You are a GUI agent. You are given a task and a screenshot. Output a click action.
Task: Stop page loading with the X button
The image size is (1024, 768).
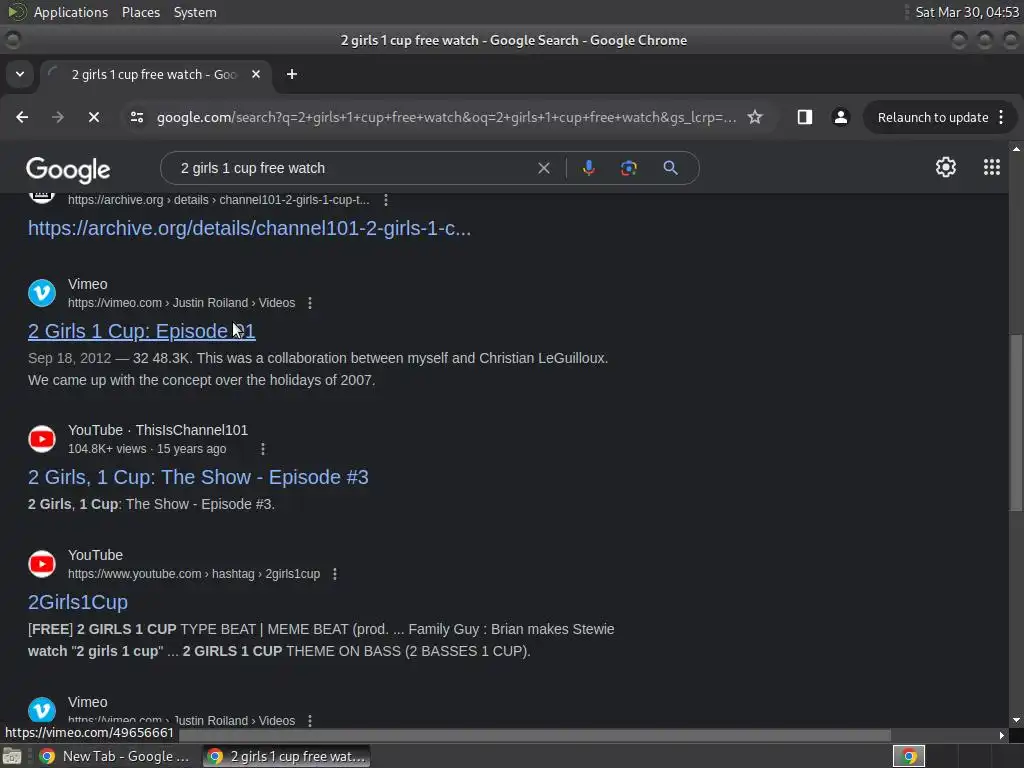pyautogui.click(x=93, y=117)
